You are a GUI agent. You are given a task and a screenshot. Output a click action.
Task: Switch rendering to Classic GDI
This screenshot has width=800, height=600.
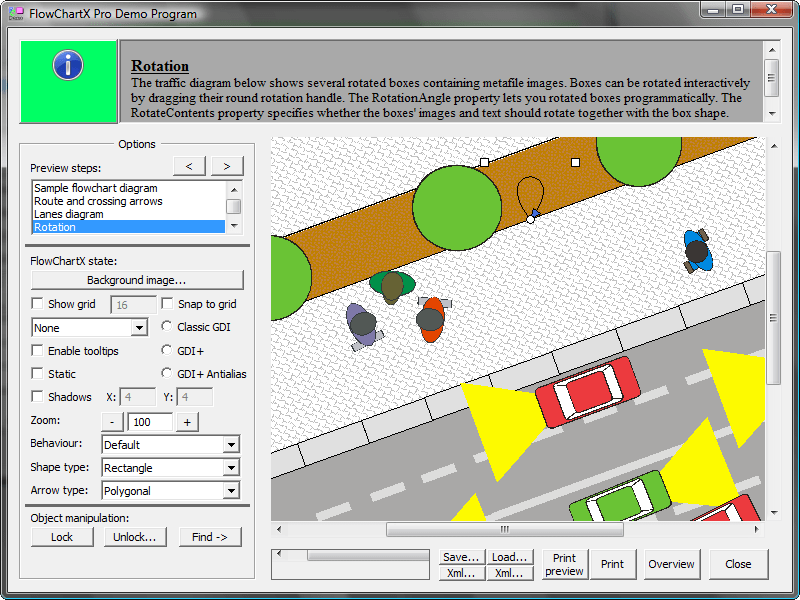tap(165, 328)
